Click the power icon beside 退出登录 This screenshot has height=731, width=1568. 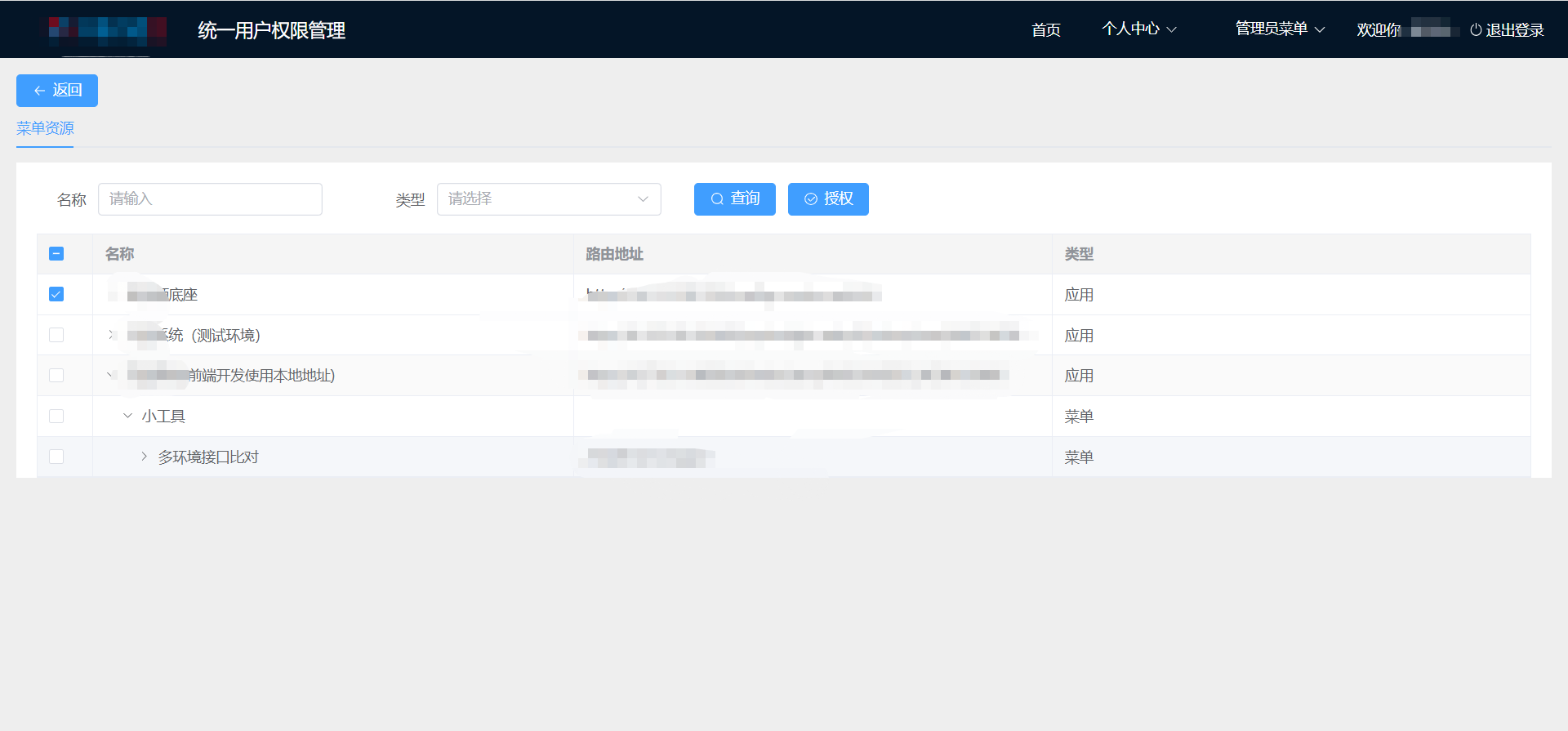[x=1476, y=30]
